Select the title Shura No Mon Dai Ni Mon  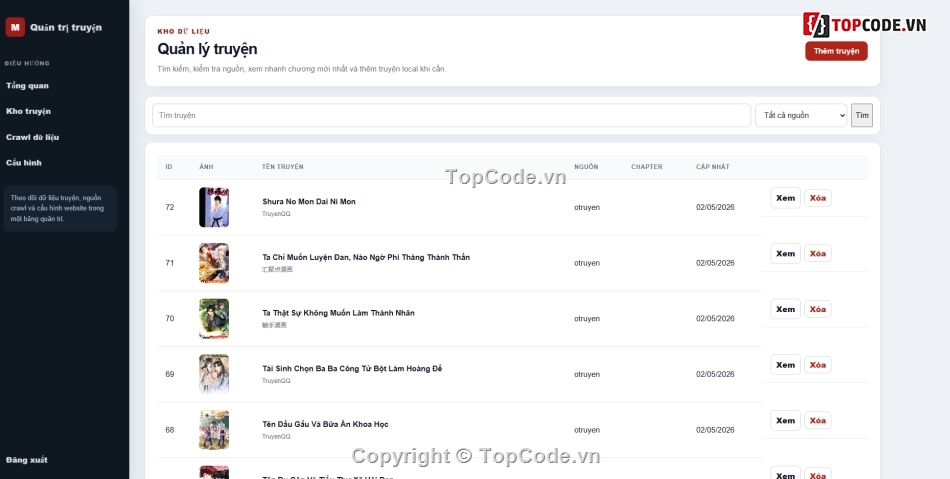(x=309, y=202)
